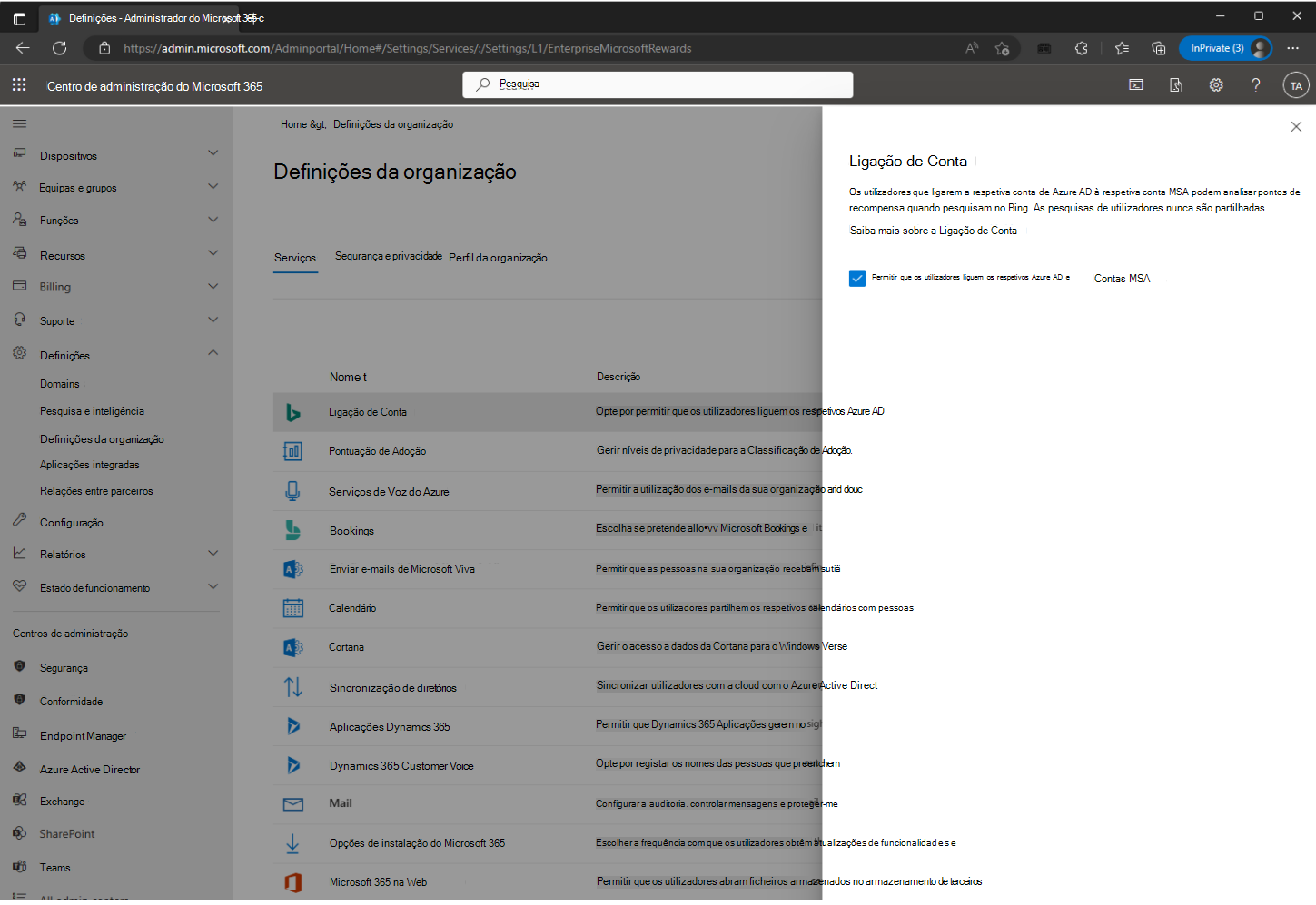Open Domains in the Definições submenu

60,384
